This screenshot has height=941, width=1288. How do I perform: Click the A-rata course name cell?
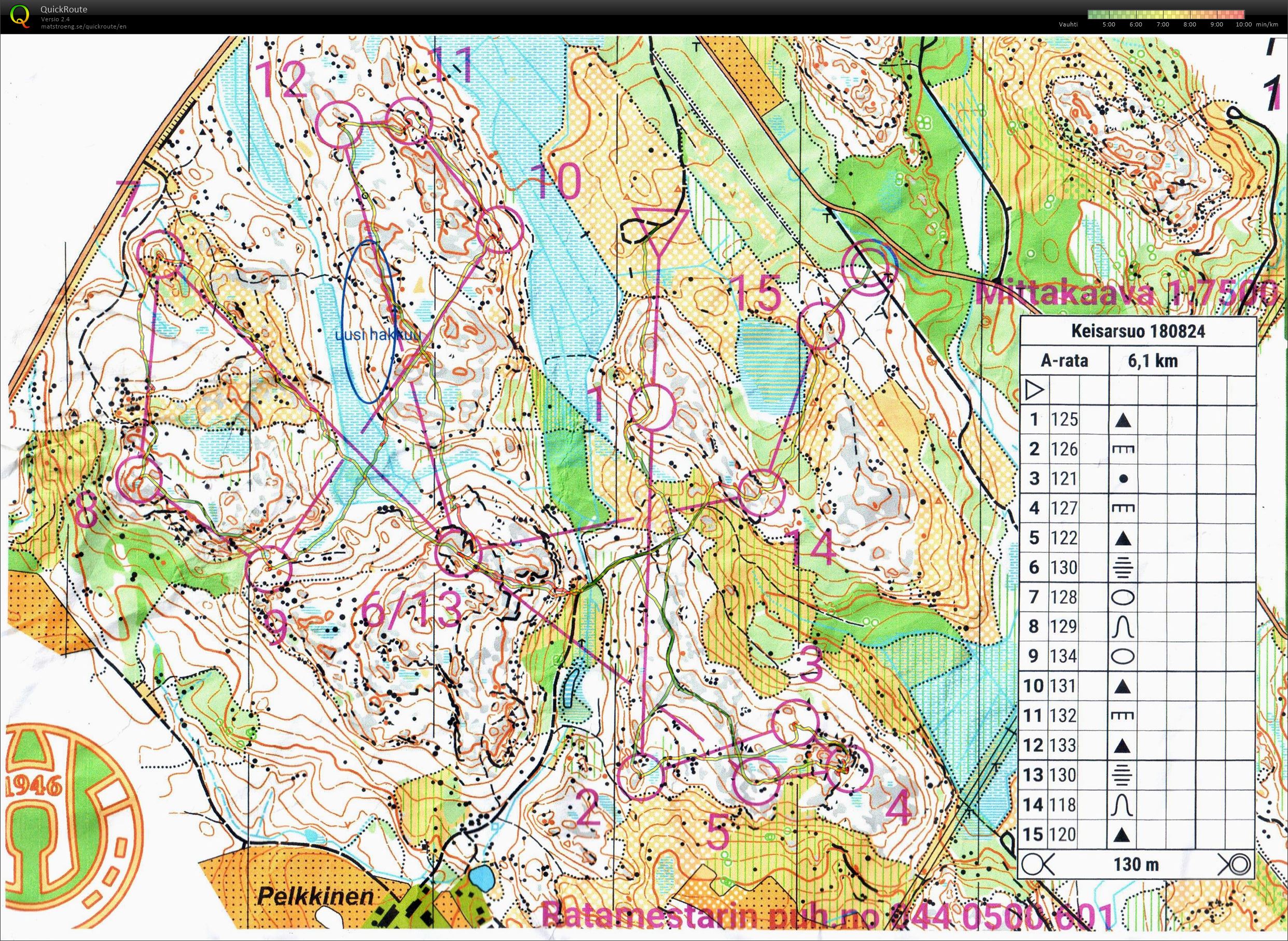[x=1064, y=361]
